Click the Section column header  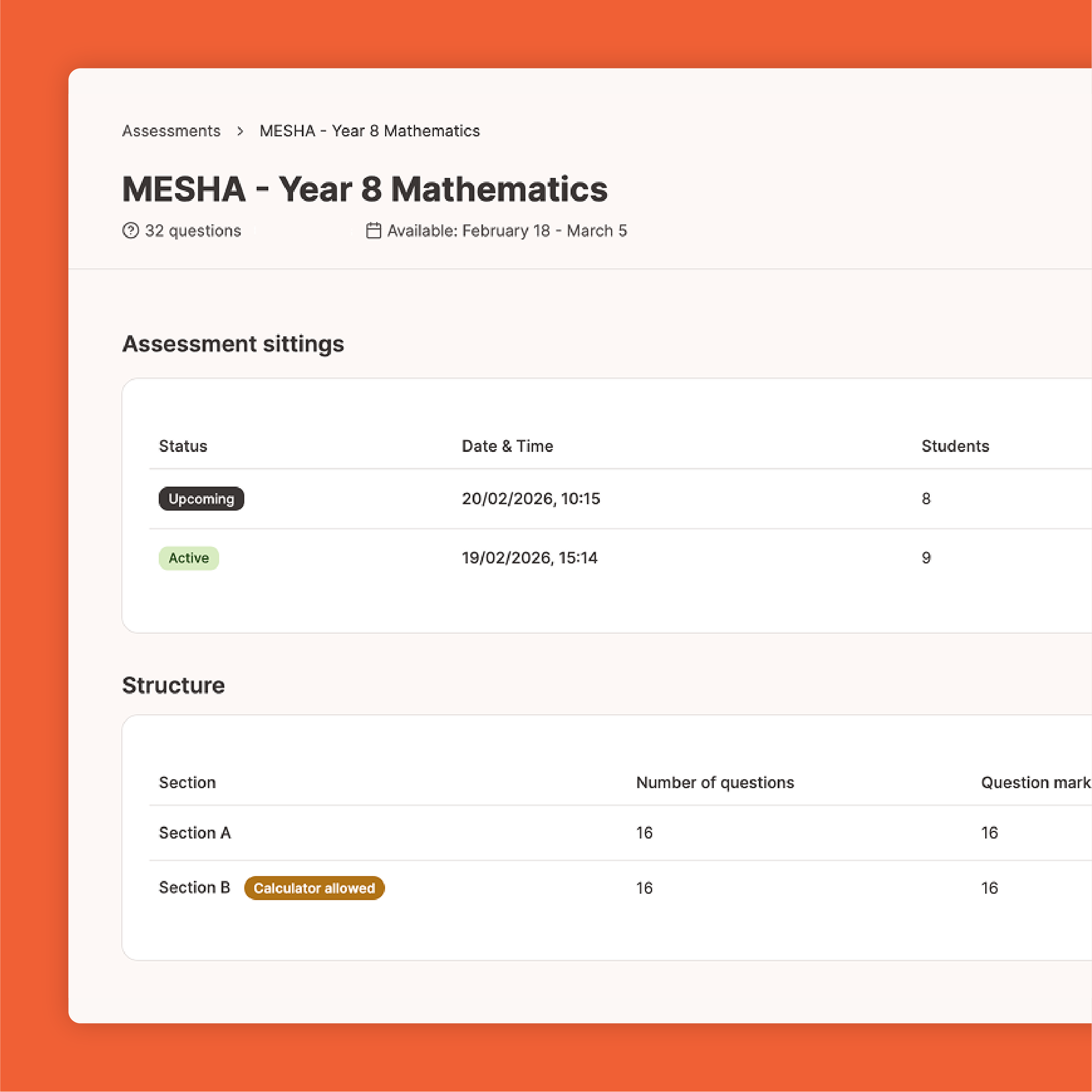(x=187, y=782)
